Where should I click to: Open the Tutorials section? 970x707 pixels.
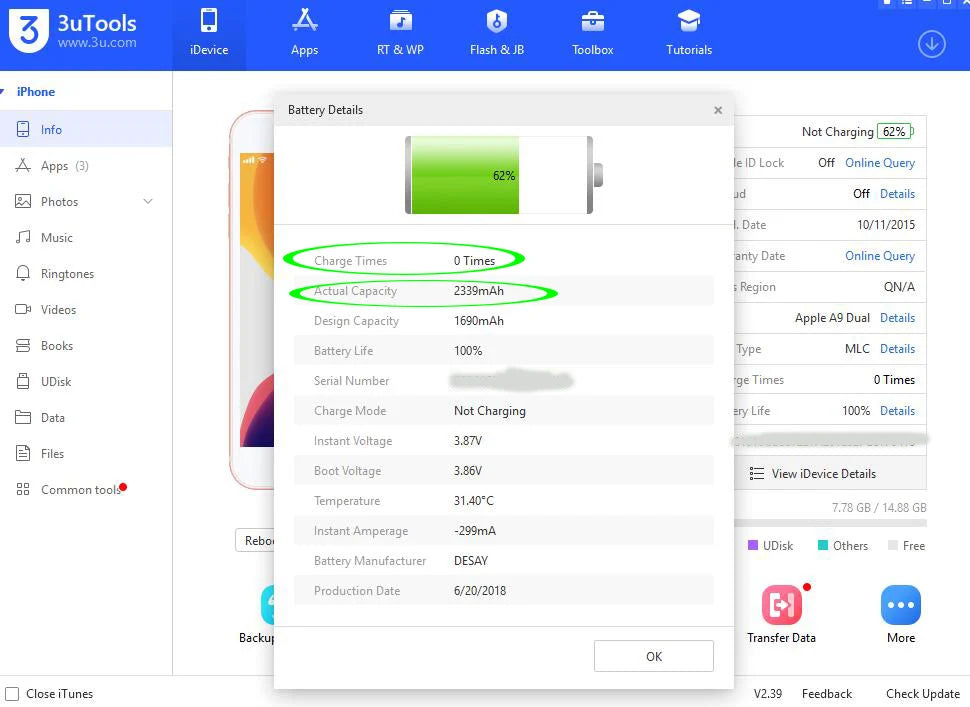click(x=689, y=34)
